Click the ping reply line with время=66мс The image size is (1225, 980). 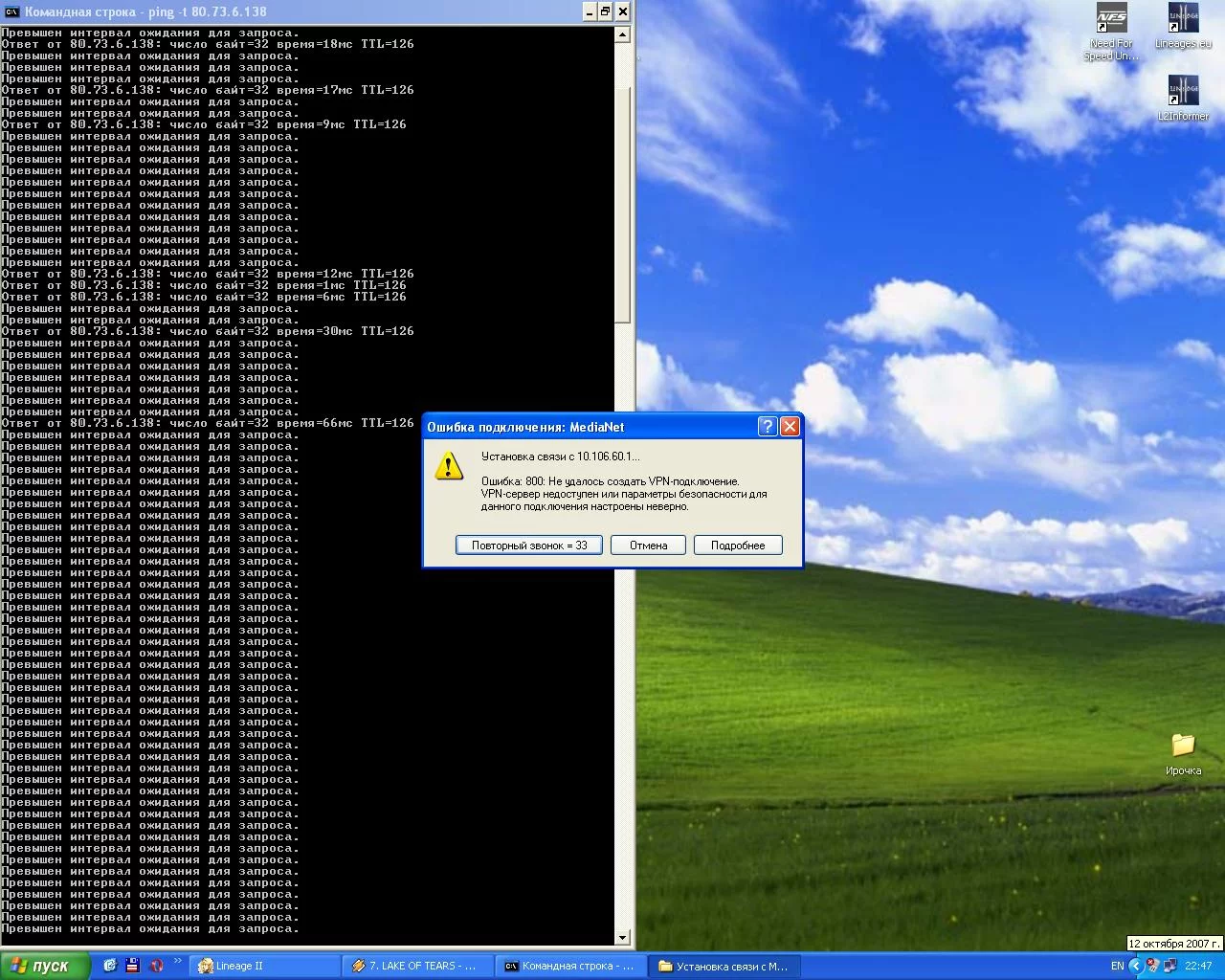208,423
